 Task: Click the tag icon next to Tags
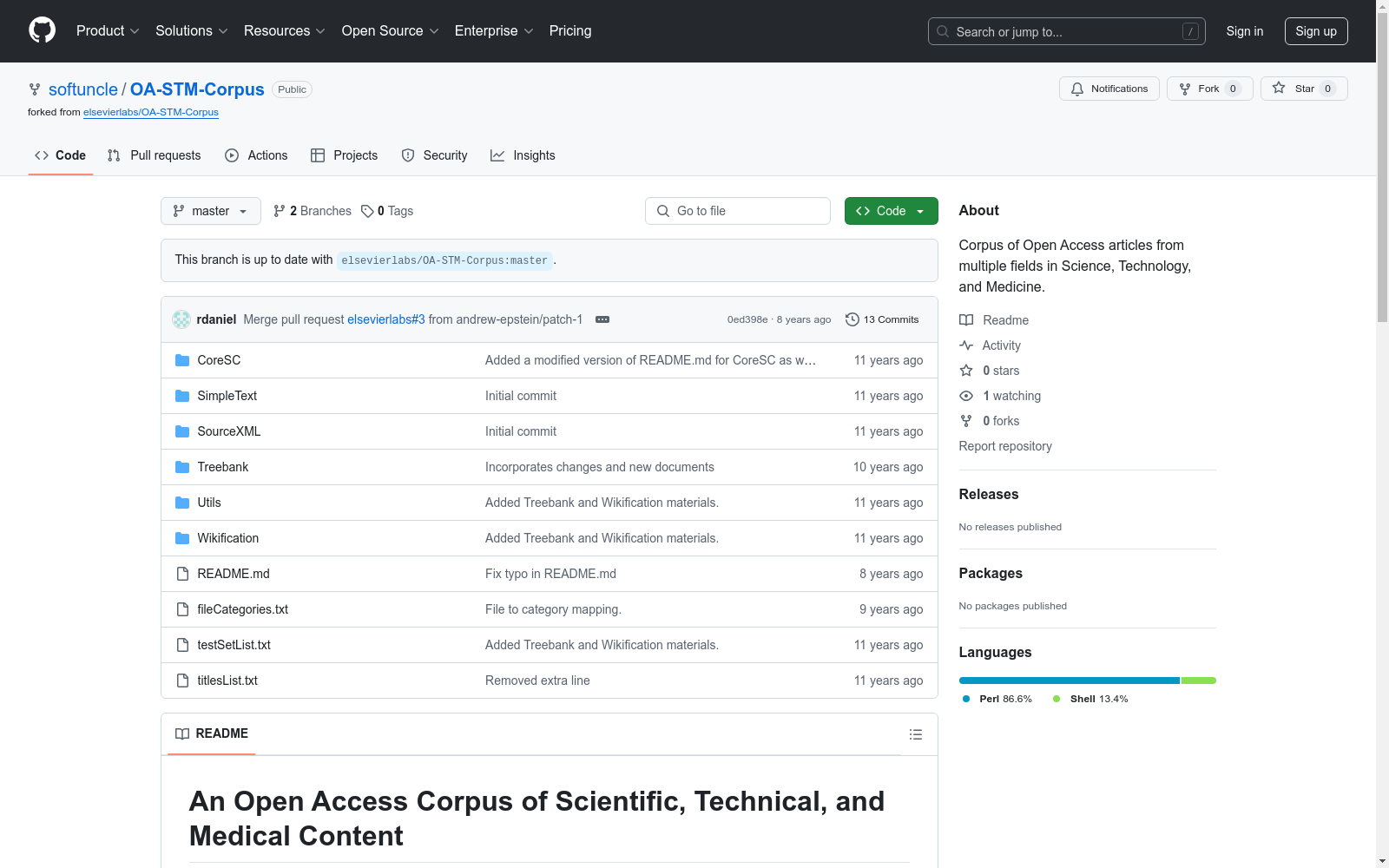pos(367,211)
